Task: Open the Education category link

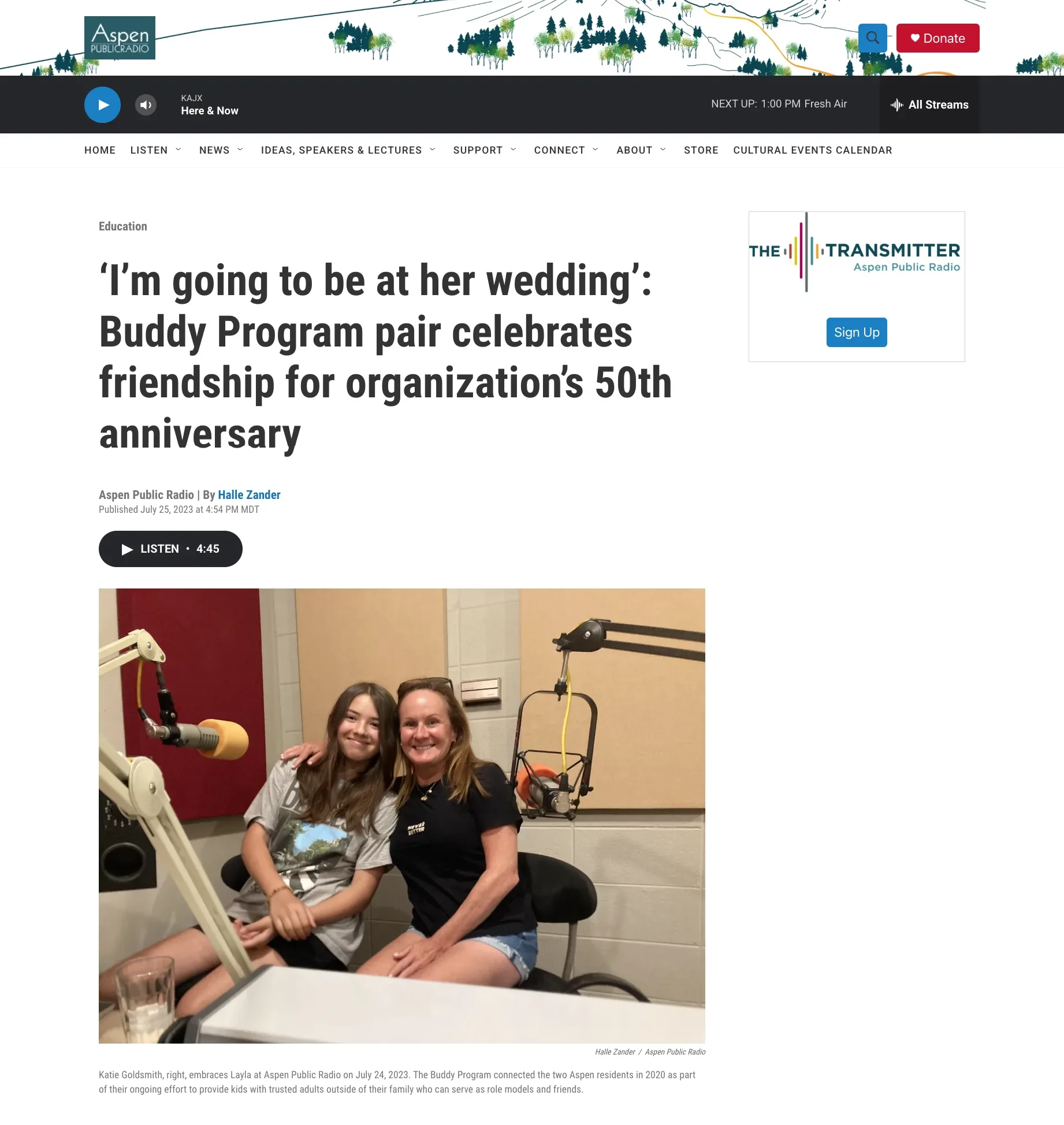Action: click(123, 226)
